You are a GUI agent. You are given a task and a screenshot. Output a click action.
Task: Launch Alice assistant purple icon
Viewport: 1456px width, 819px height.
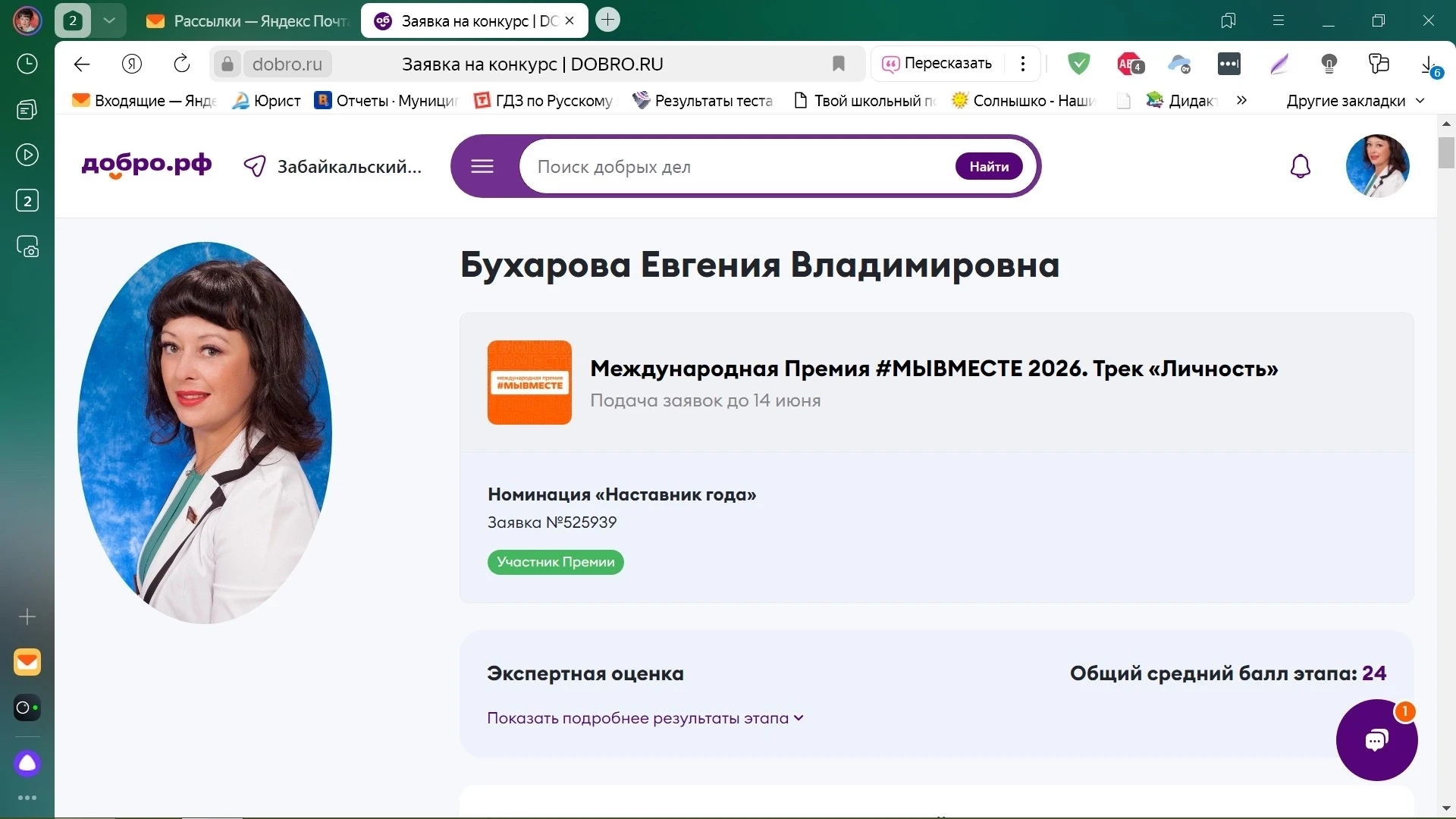[x=27, y=763]
